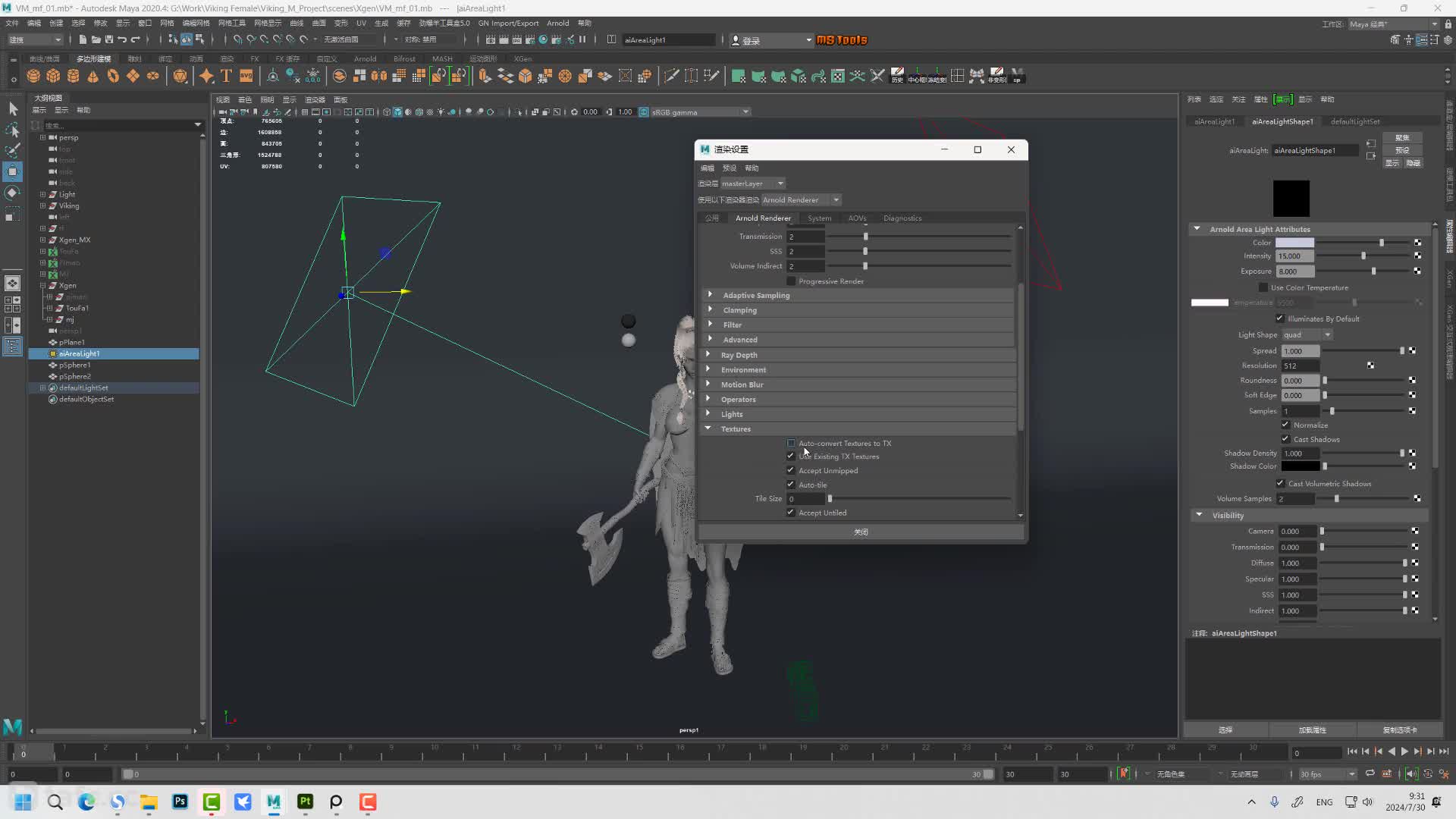
Task: Click the Lasso select tool in toolbox
Action: pos(13,130)
